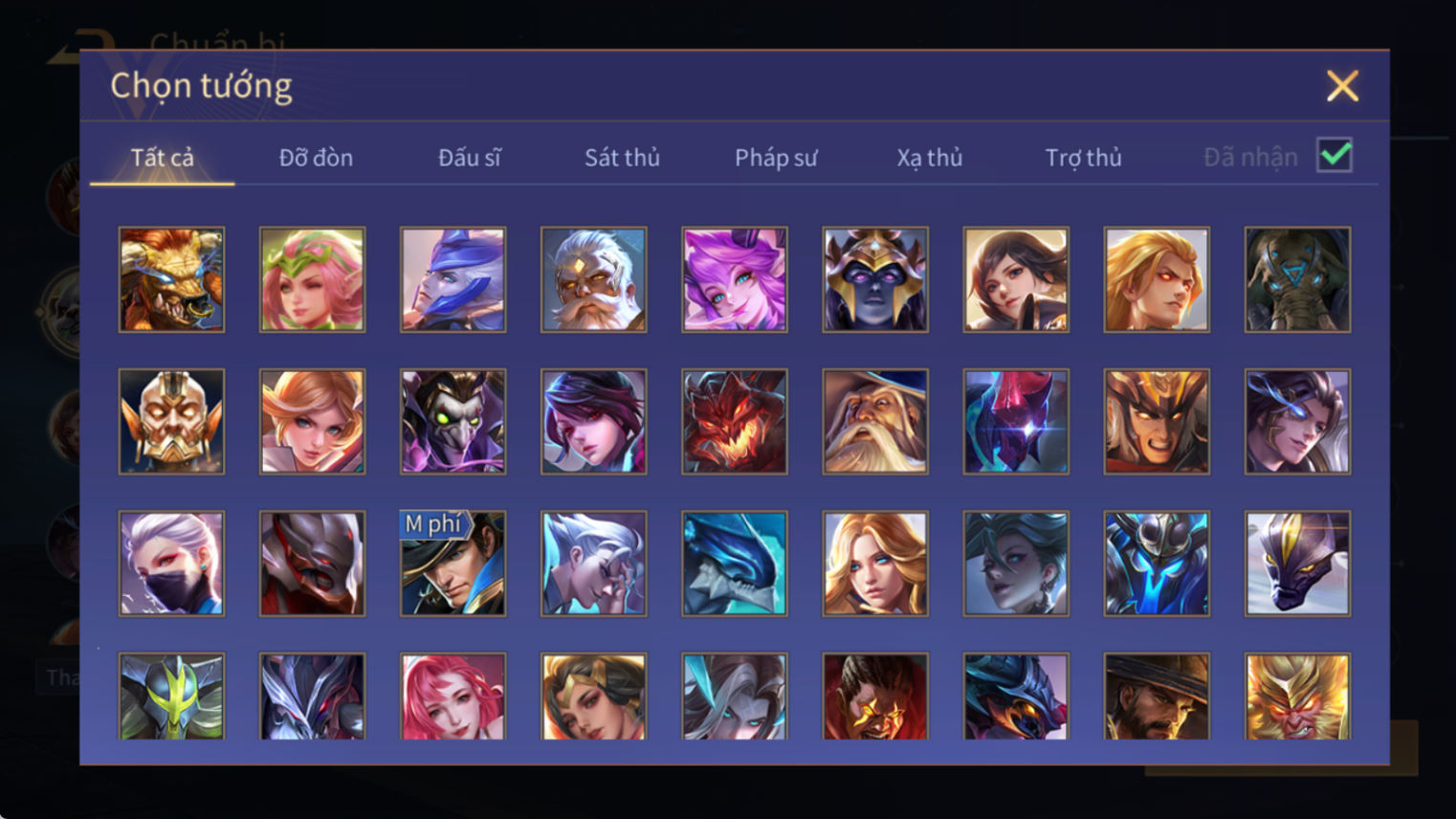Pick the golden monkey king hero

[1297, 697]
